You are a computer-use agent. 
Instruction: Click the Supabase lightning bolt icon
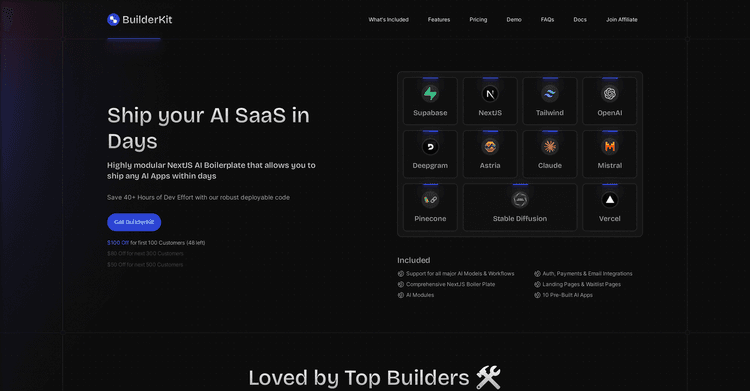tap(430, 93)
